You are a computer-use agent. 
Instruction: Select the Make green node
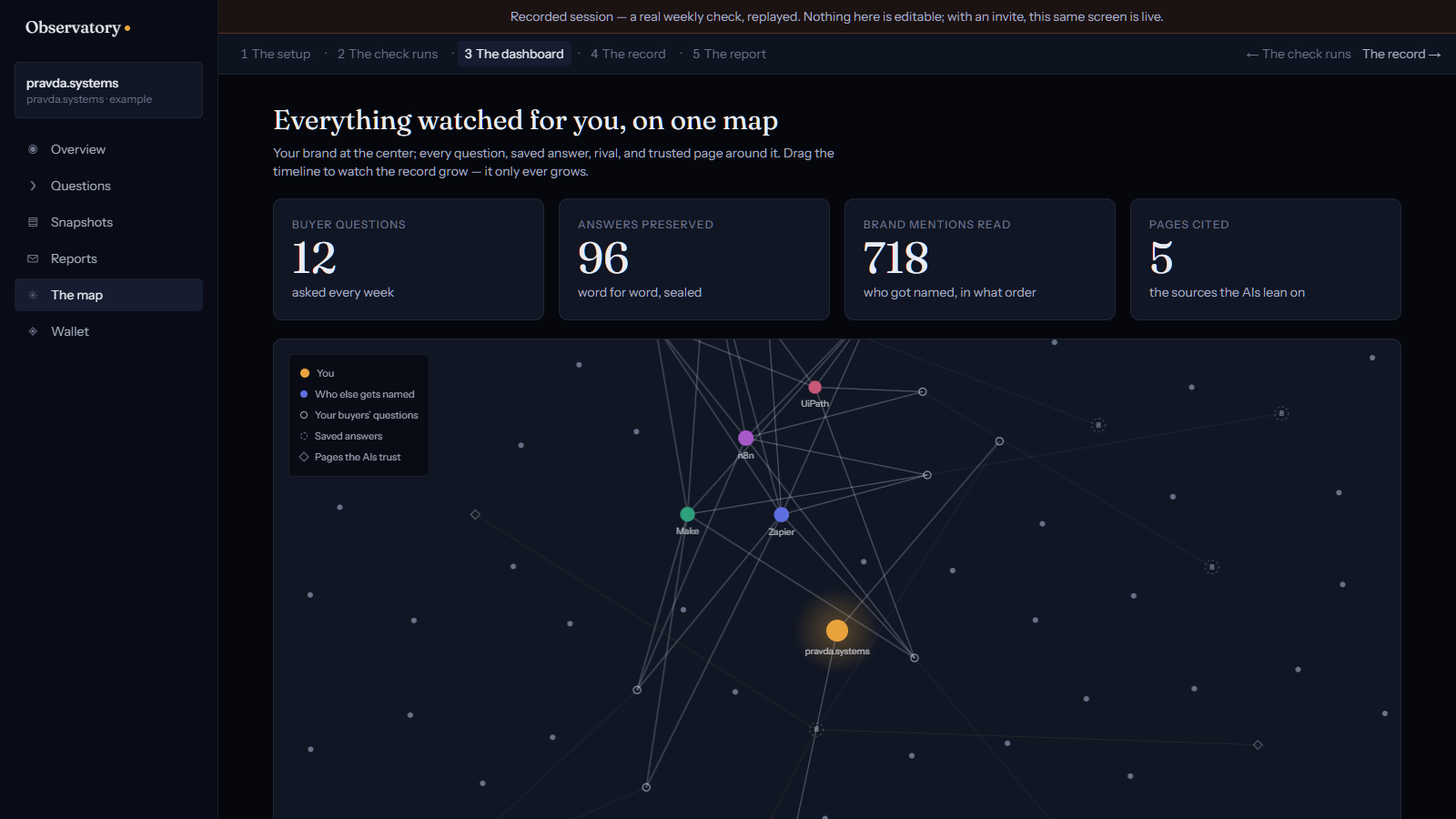[x=687, y=514]
